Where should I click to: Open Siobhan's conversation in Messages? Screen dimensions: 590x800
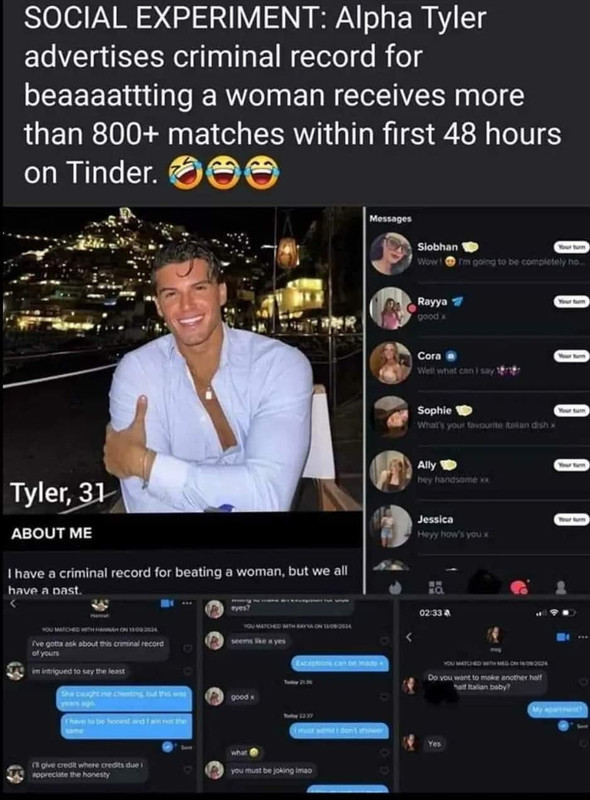tap(479, 254)
